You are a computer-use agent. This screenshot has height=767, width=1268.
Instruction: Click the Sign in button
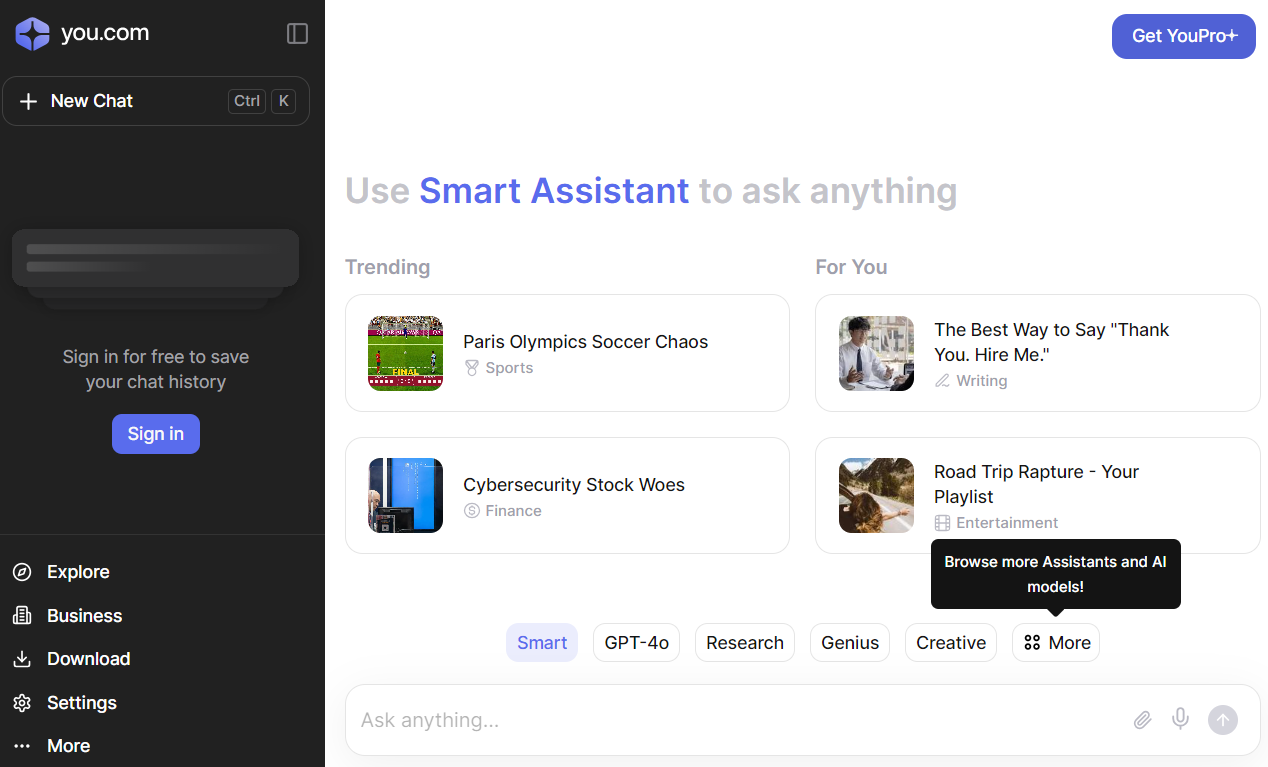155,434
